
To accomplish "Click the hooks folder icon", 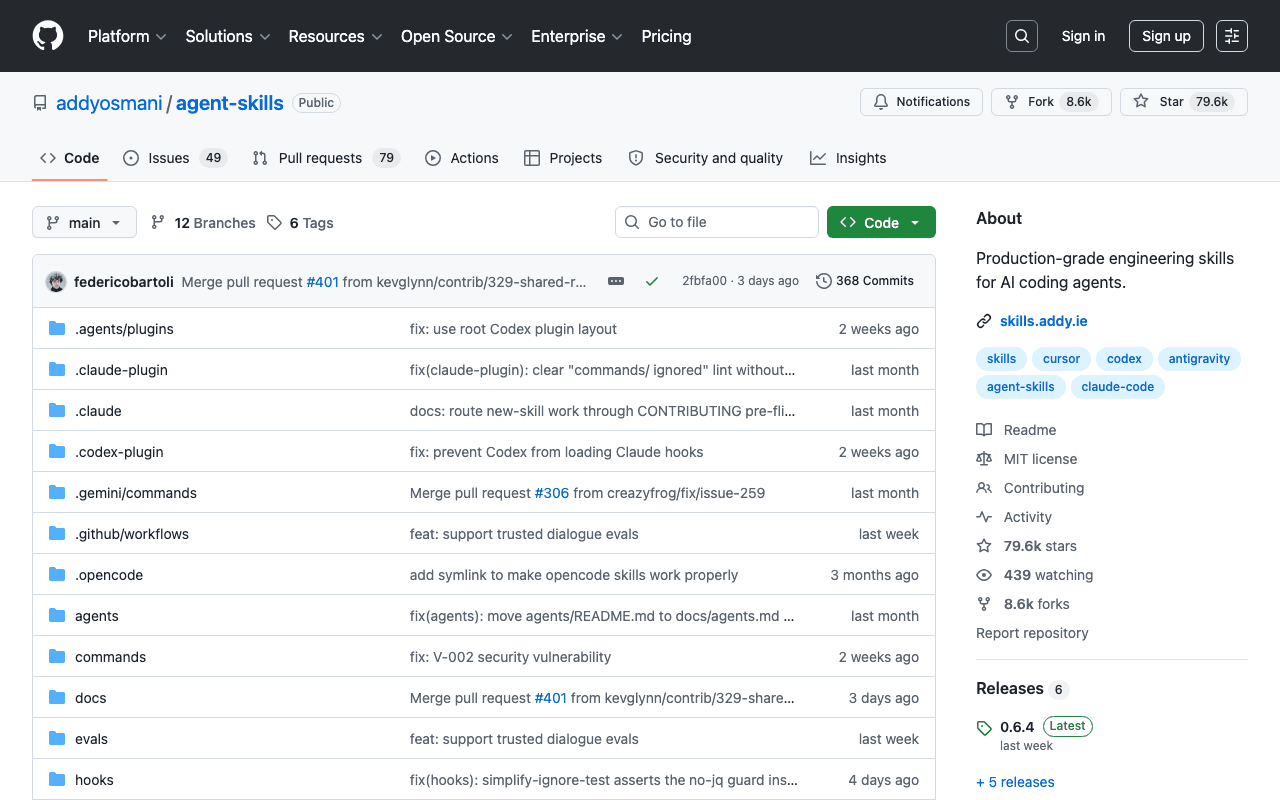I will pos(57,780).
